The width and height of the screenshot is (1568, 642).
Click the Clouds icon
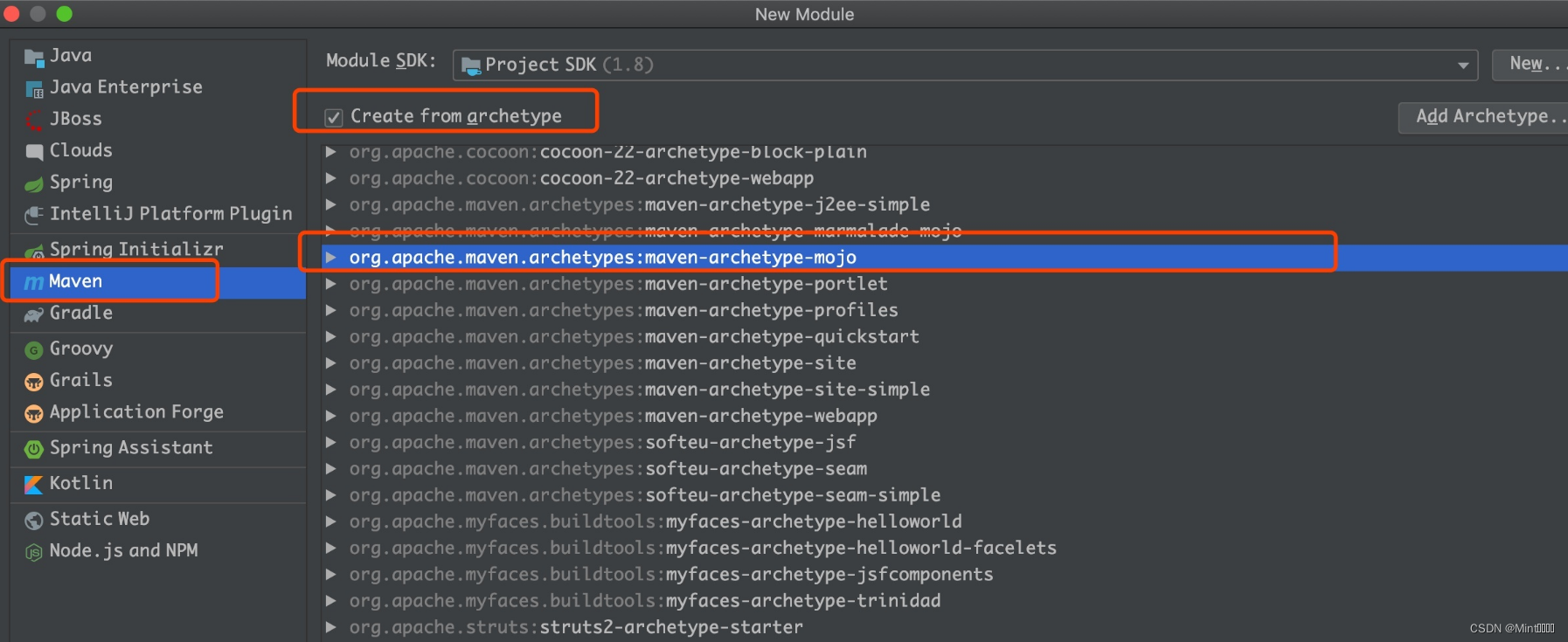pos(34,152)
